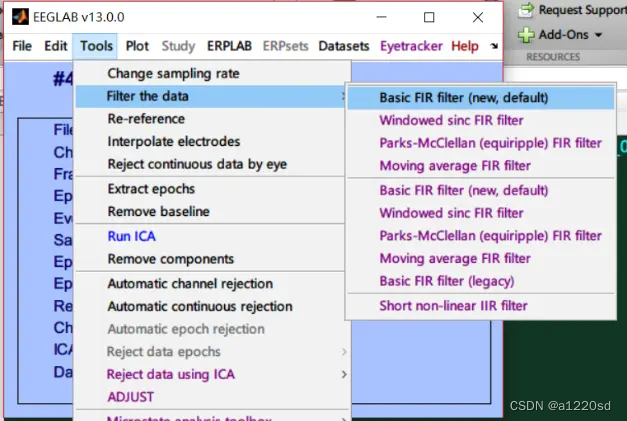Open the ERPLAB menu

(x=230, y=46)
